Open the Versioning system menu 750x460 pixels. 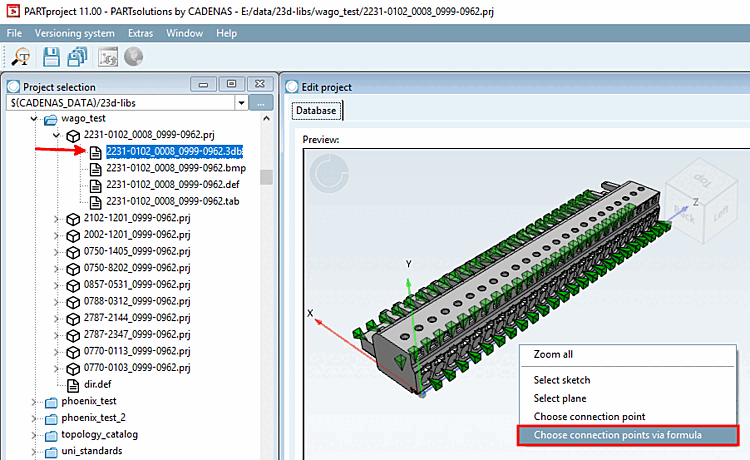[75, 33]
